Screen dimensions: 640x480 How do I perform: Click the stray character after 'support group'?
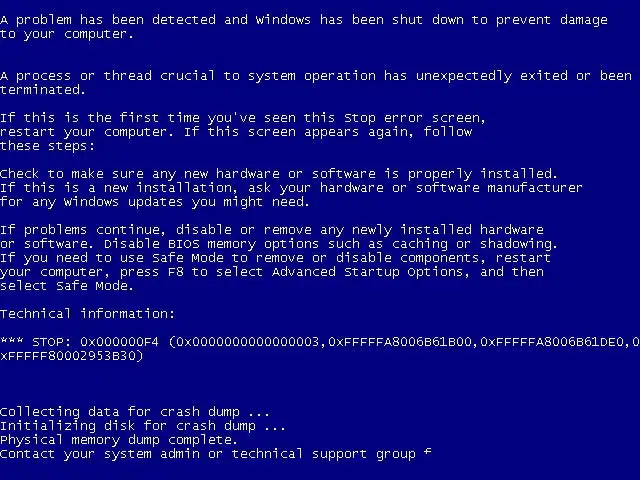tap(427, 452)
